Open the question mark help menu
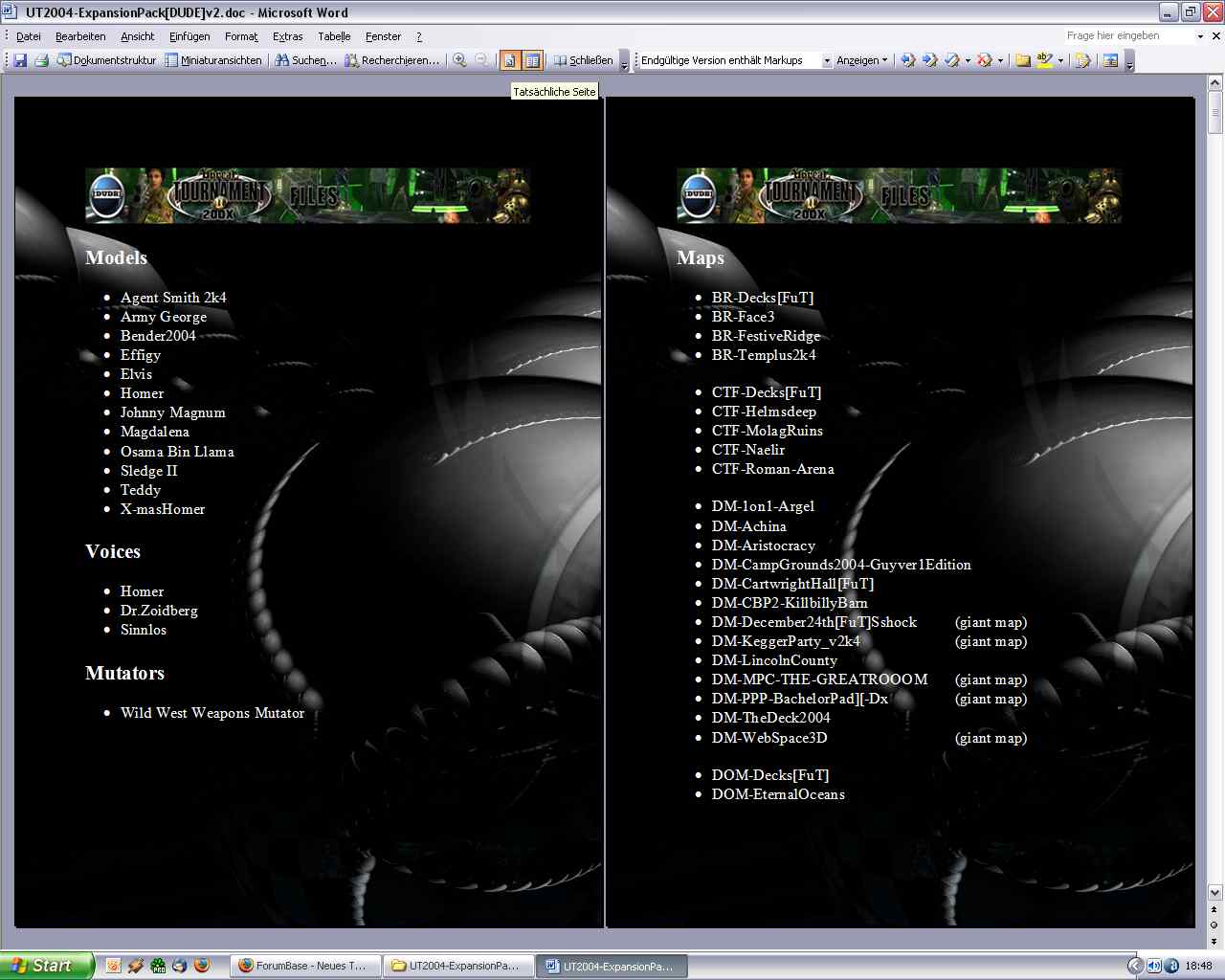The width and height of the screenshot is (1225, 980). coord(418,36)
